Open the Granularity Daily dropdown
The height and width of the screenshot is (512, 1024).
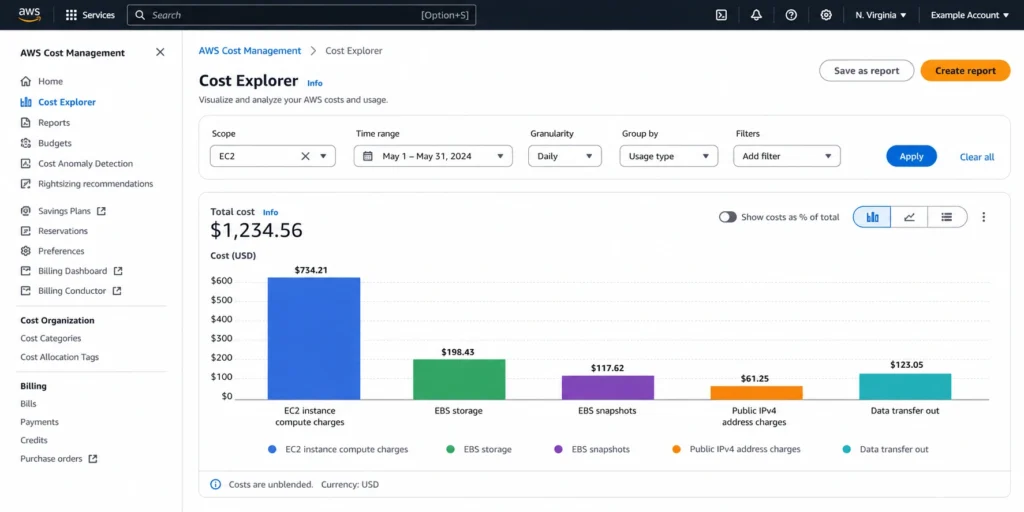coord(565,156)
